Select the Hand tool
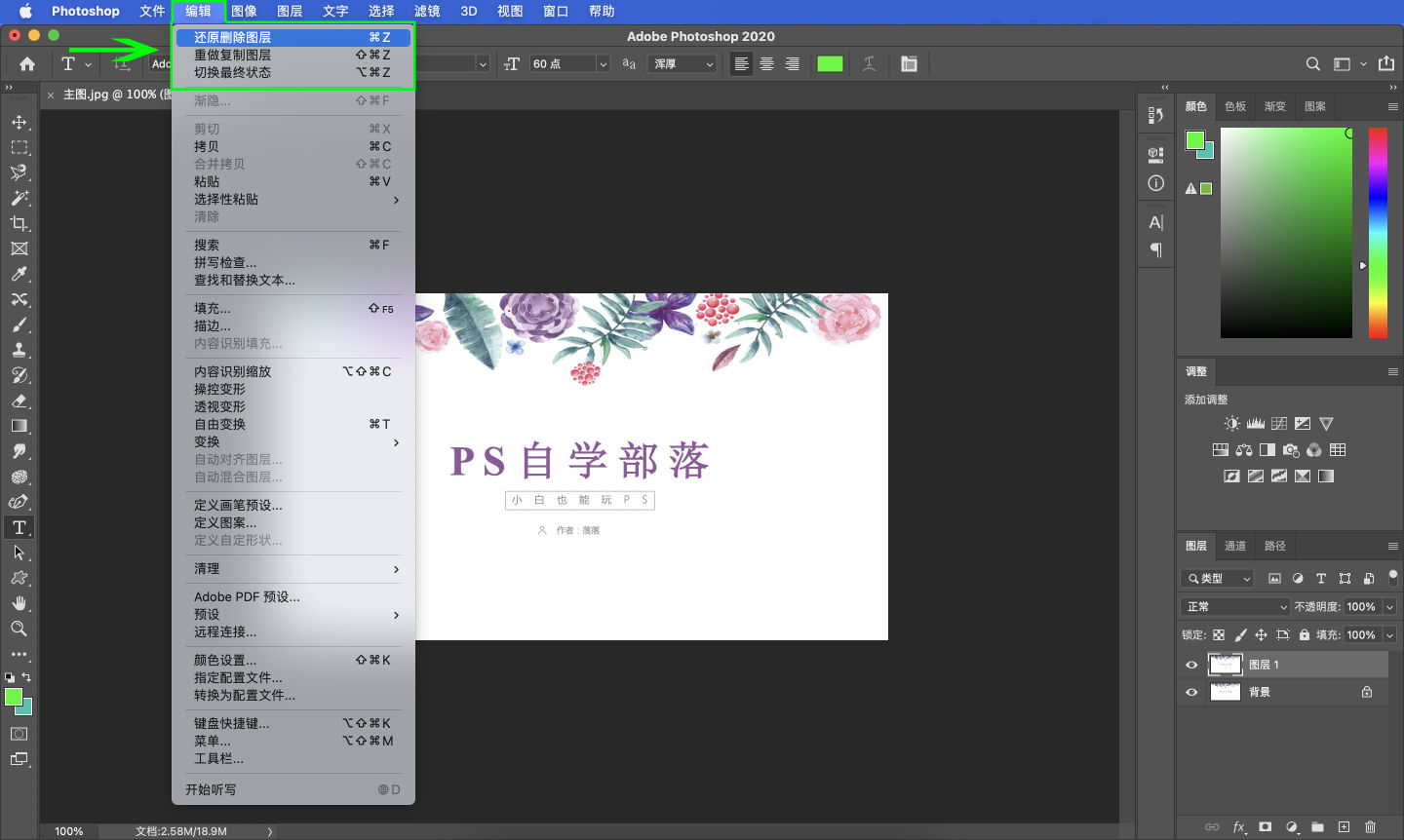The image size is (1404, 840). [x=19, y=603]
